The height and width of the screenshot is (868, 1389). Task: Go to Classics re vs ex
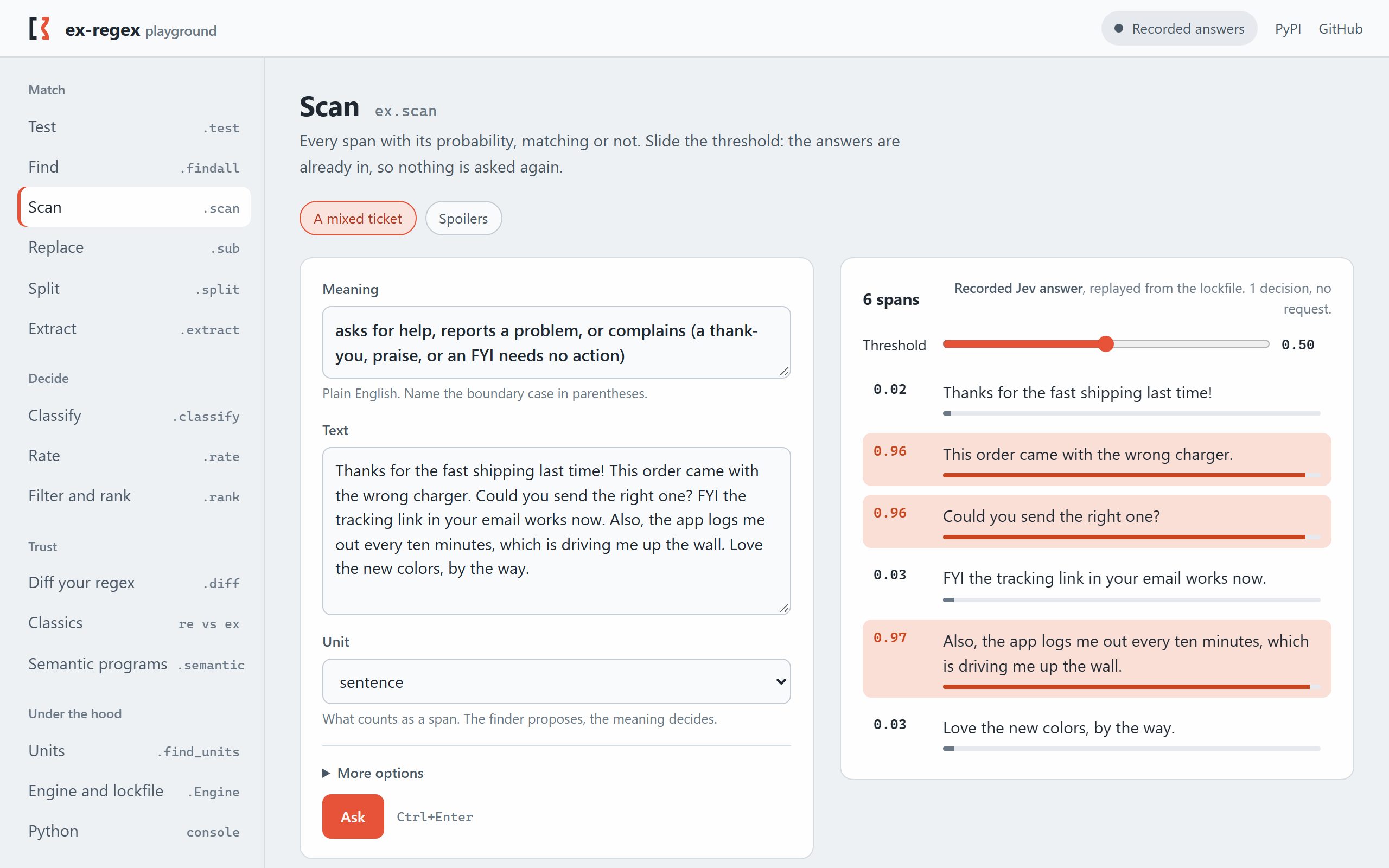(133, 623)
